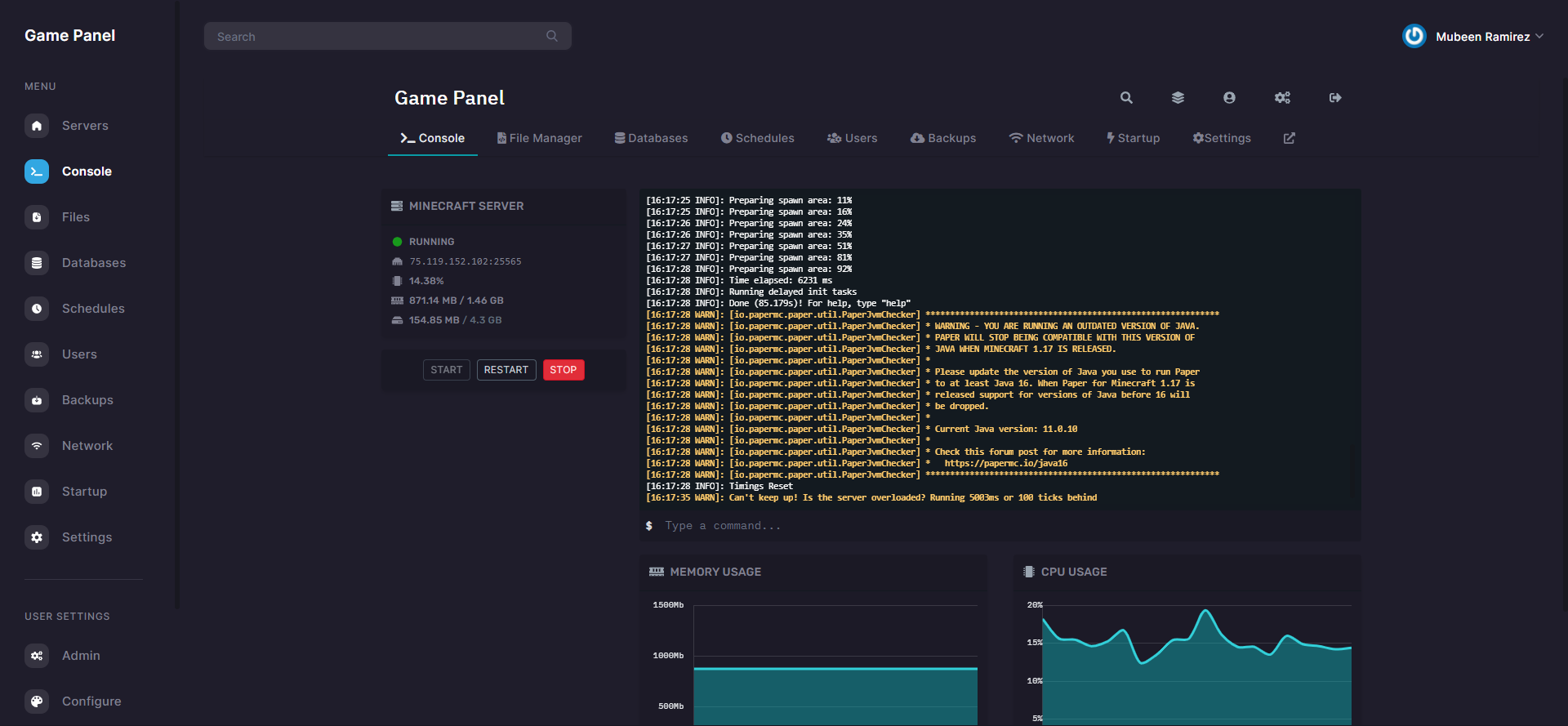This screenshot has width=1568, height=726.
Task: Open console in external popout window icon
Action: pyautogui.click(x=1289, y=139)
